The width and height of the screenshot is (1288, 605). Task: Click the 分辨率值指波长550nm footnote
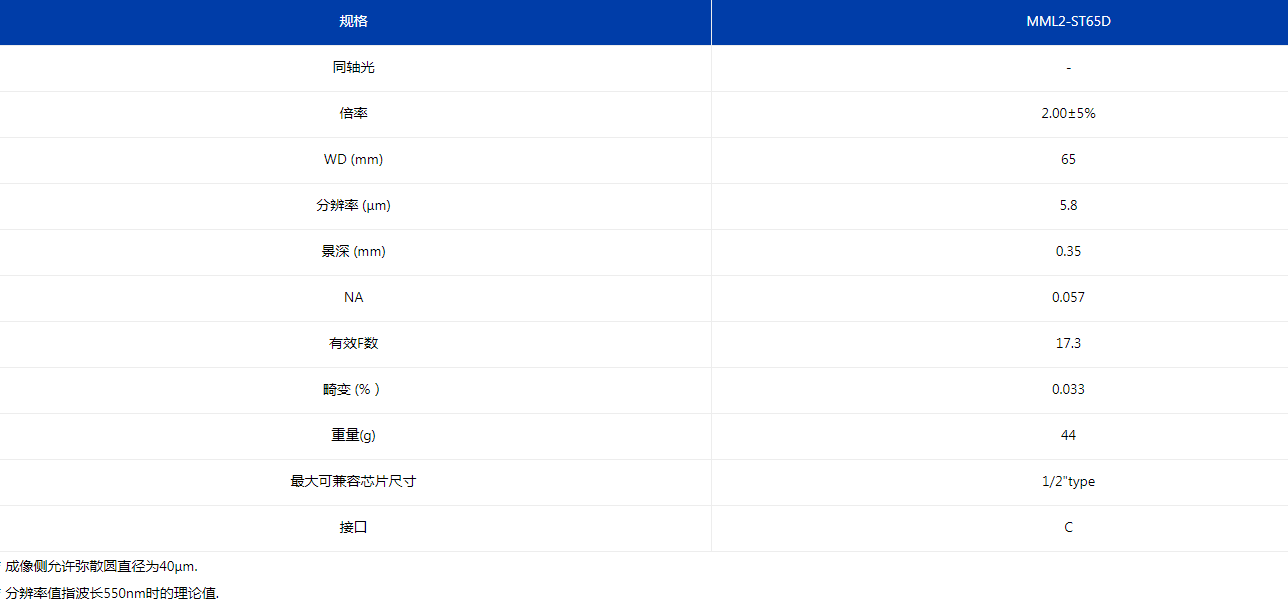[x=111, y=593]
